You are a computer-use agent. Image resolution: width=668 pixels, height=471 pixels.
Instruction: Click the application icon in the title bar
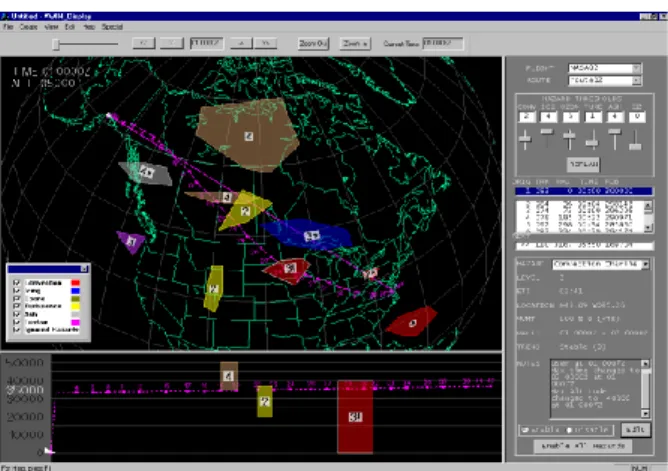click(x=5, y=16)
